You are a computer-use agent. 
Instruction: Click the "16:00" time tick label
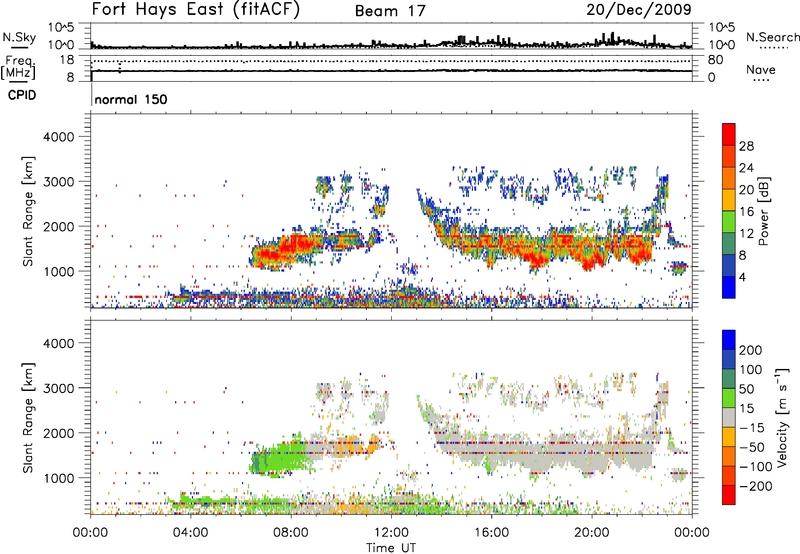491,532
